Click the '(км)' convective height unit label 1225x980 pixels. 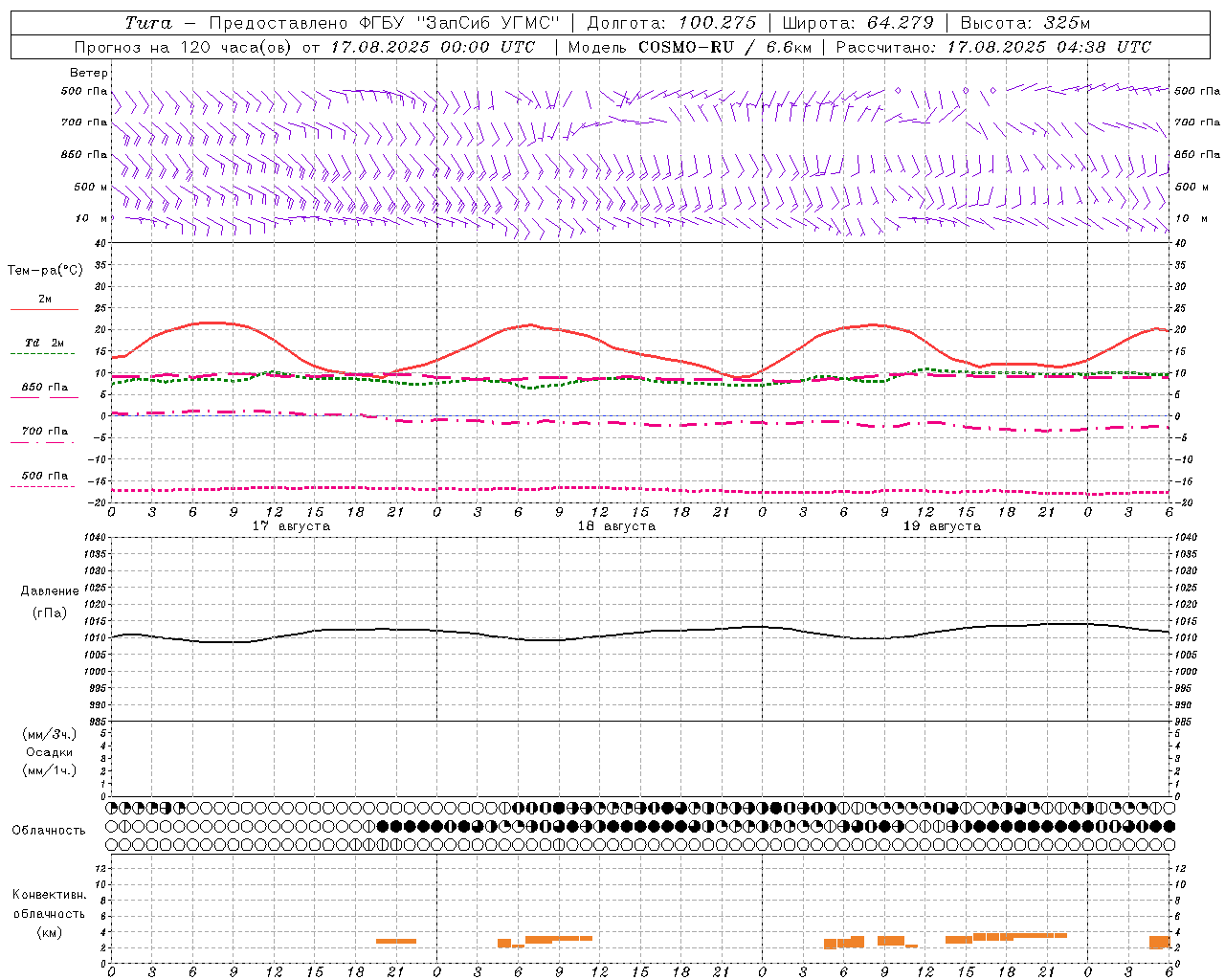(49, 932)
